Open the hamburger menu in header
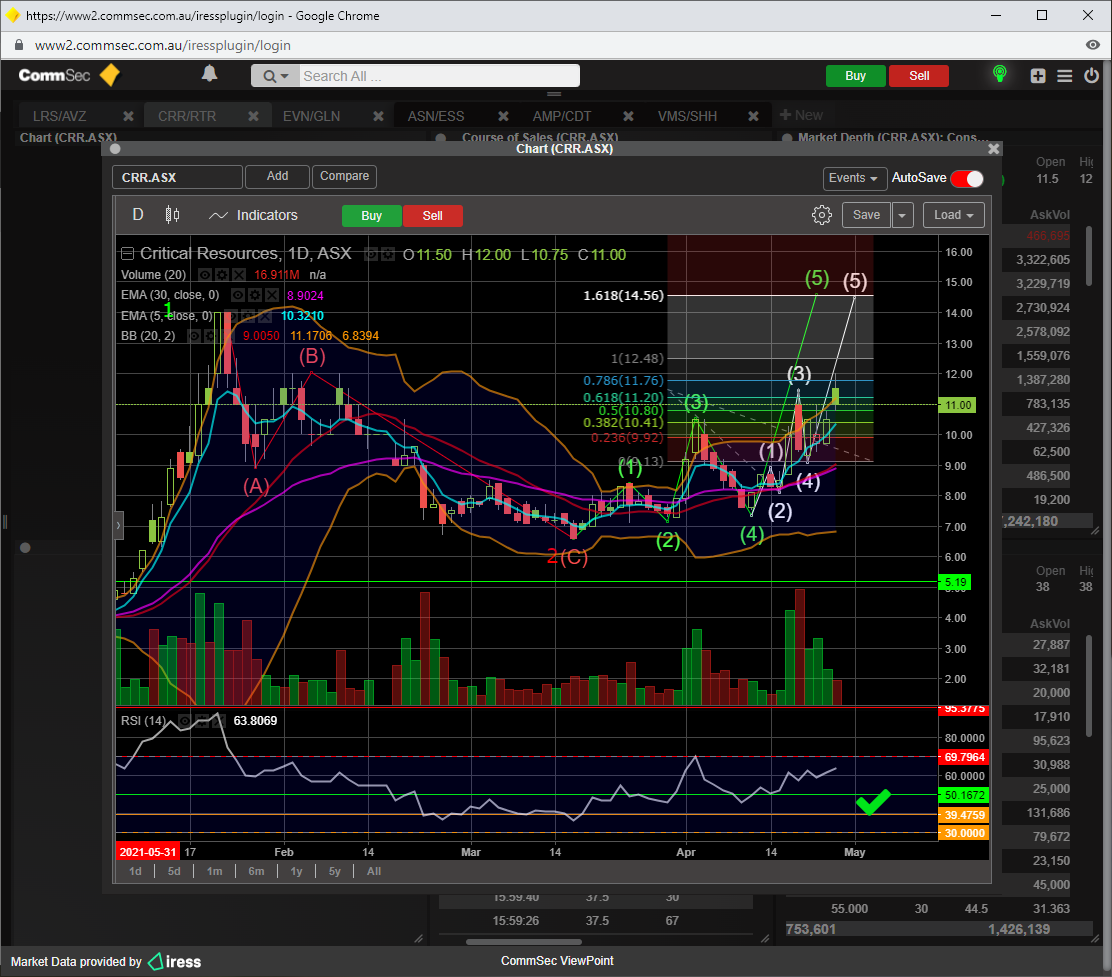This screenshot has width=1112, height=977. coord(1064,76)
